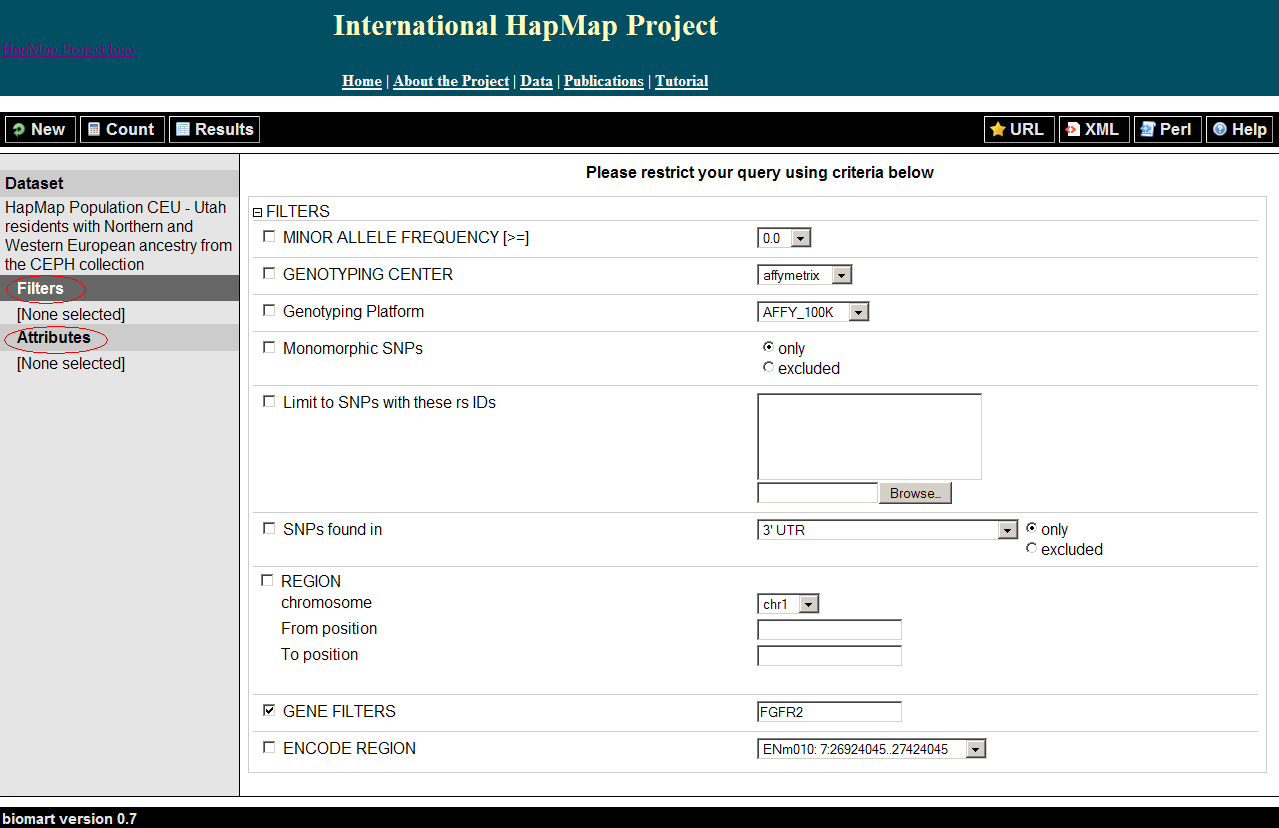Tick Limit to SNPs with rs IDs checkbox
The width and height of the screenshot is (1279, 828).
(x=268, y=402)
